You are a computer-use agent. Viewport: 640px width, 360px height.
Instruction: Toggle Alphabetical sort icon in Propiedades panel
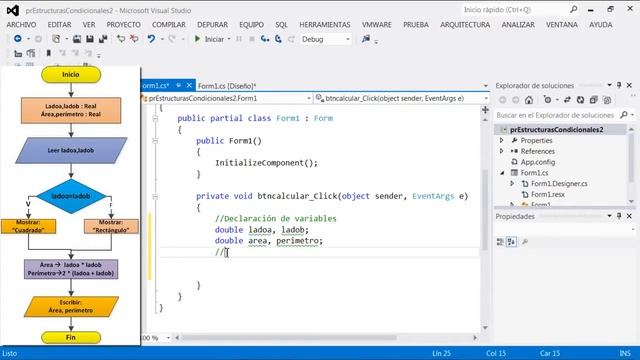(x=511, y=242)
